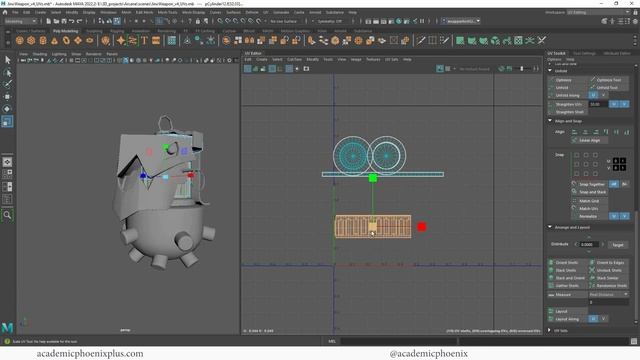640x360 pixels.
Task: Click the Straighten UVs angle input field
Action: click(598, 104)
